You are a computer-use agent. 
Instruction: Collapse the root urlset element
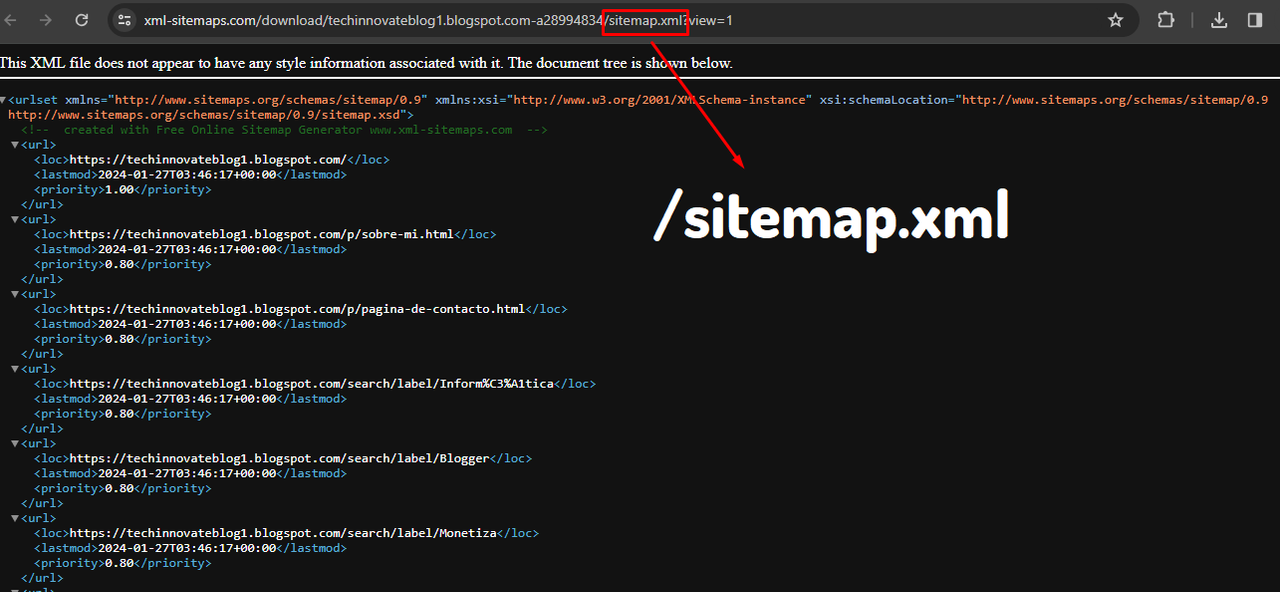[x=3, y=100]
